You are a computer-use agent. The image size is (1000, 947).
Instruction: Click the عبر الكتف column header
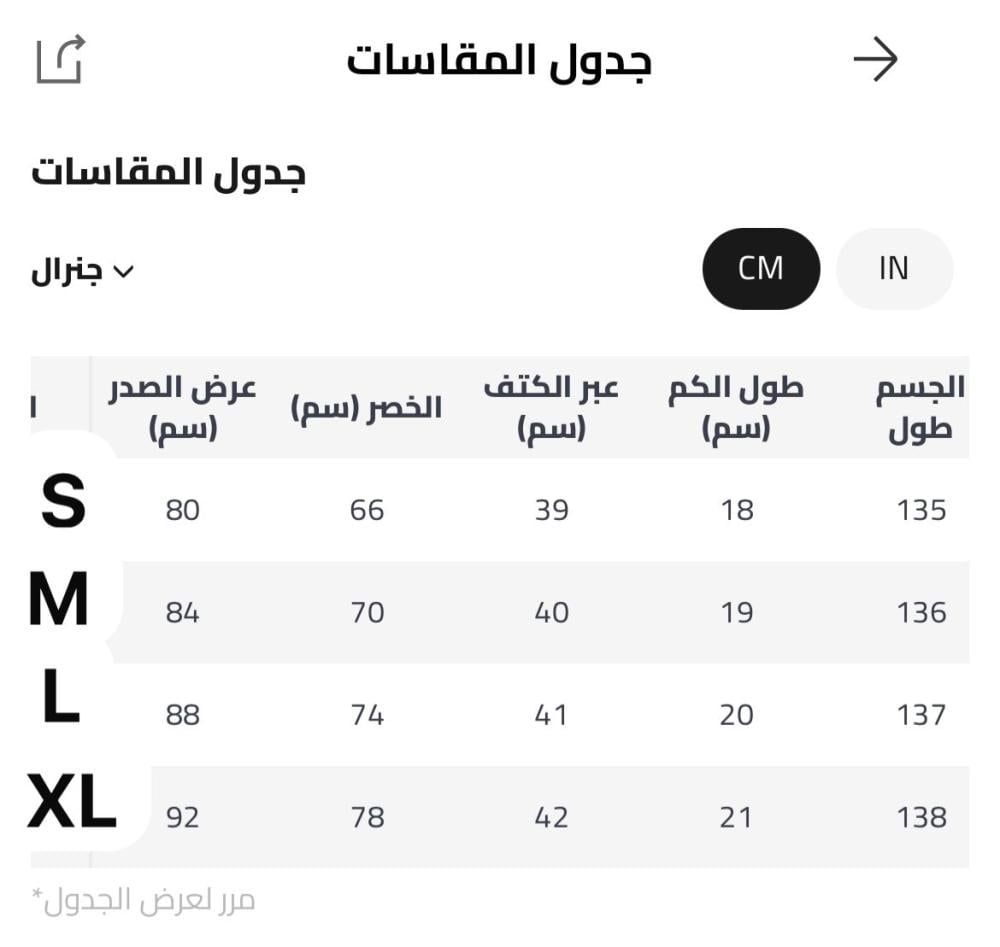tap(551, 408)
